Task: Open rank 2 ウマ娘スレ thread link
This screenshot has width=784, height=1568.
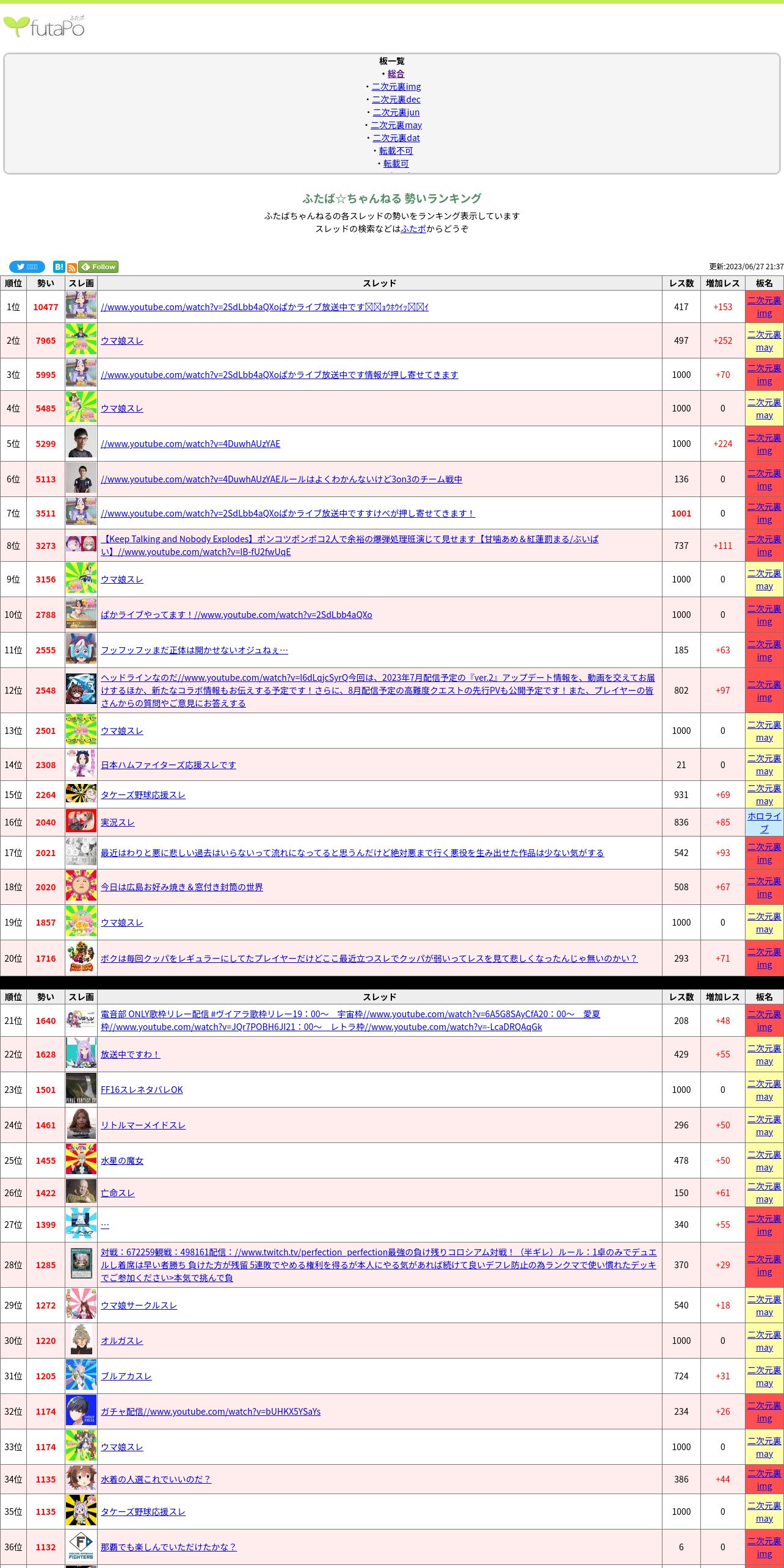Action: pos(122,341)
